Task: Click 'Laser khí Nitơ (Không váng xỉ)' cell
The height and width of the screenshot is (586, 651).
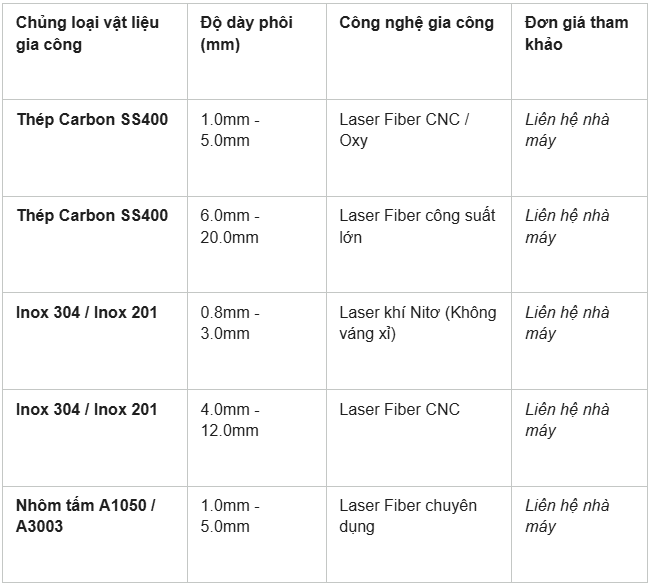Action: [x=419, y=341]
